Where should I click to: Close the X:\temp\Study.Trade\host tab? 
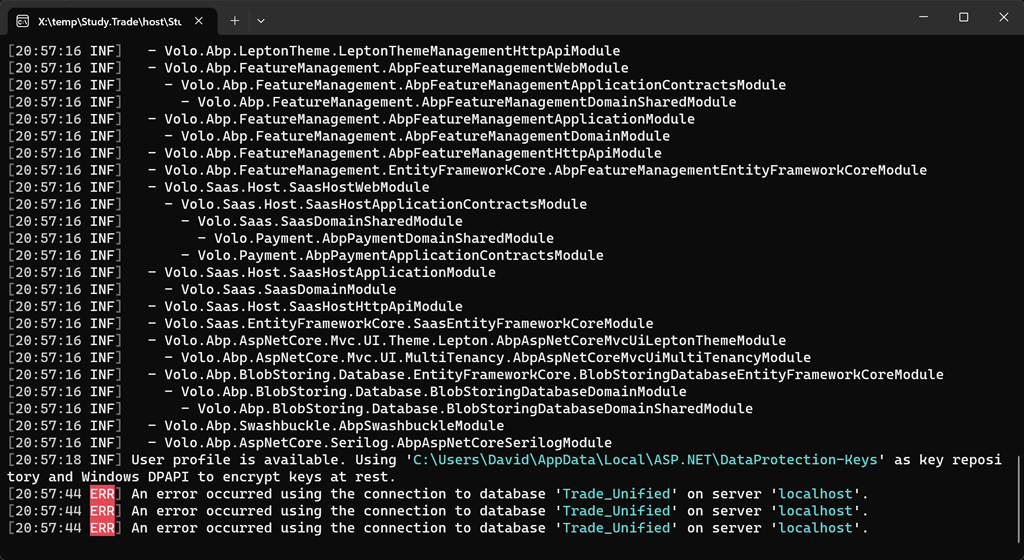click(199, 21)
